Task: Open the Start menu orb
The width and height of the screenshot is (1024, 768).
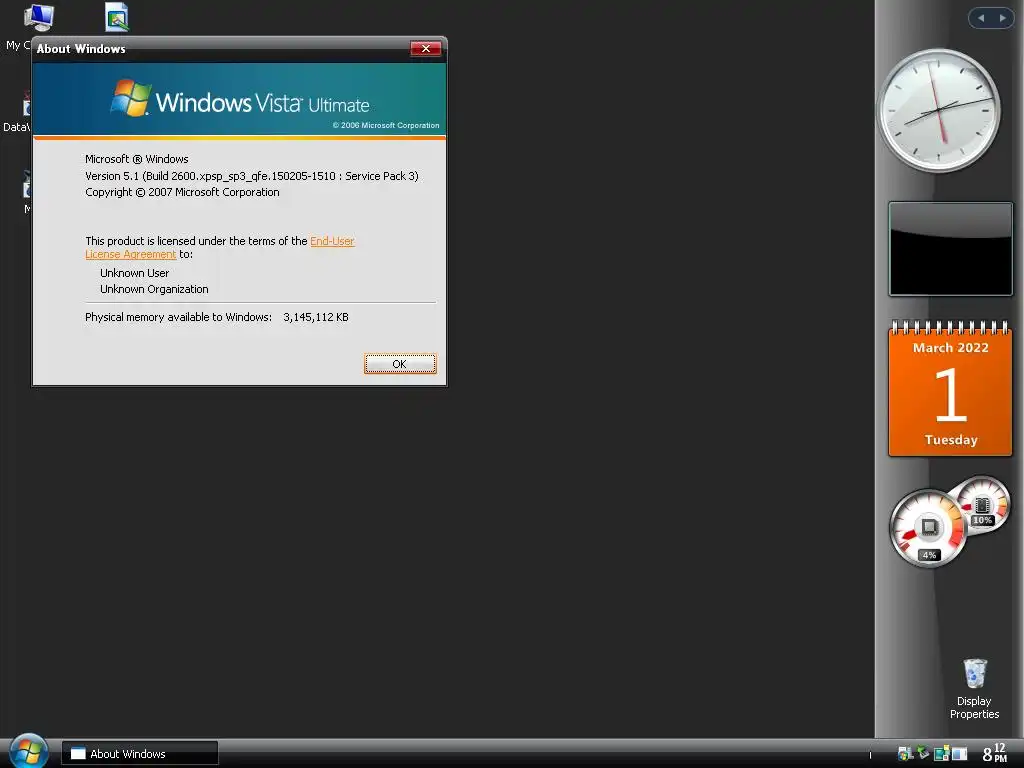Action: point(28,752)
